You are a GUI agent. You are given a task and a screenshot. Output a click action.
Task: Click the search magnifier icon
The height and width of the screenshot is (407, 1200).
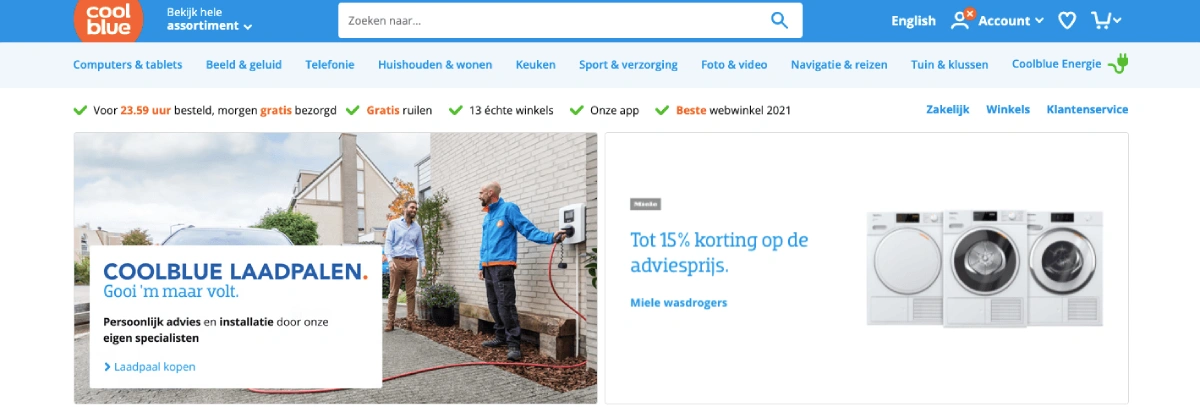coord(779,20)
